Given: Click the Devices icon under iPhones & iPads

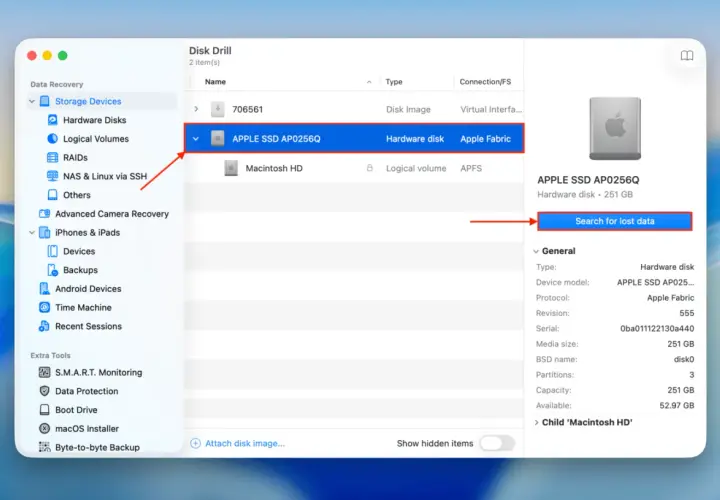Looking at the screenshot, I should [x=52, y=251].
